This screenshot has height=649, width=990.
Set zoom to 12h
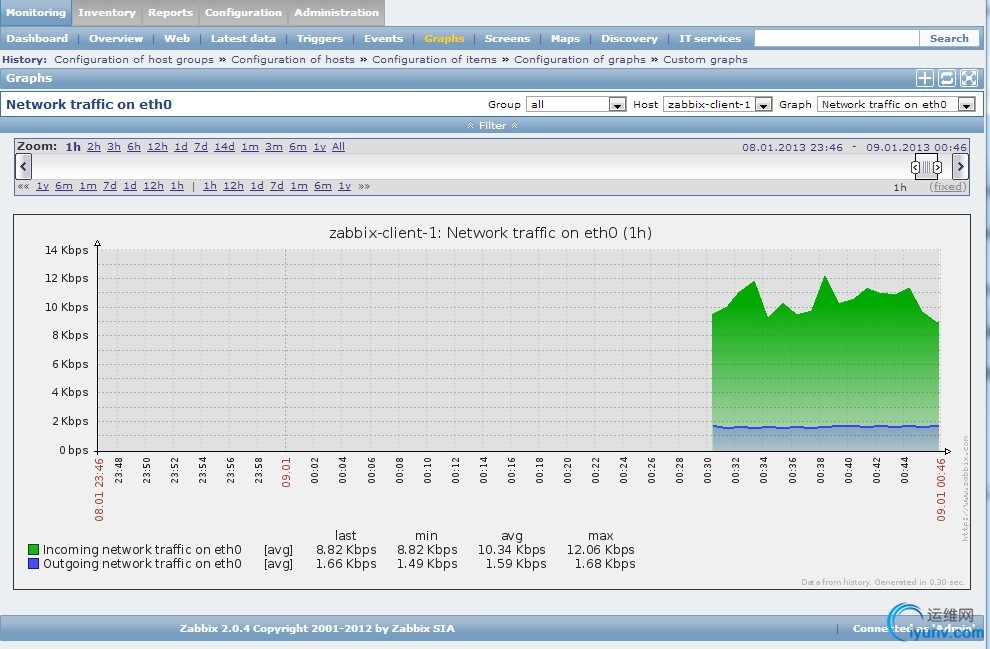pyautogui.click(x=157, y=146)
